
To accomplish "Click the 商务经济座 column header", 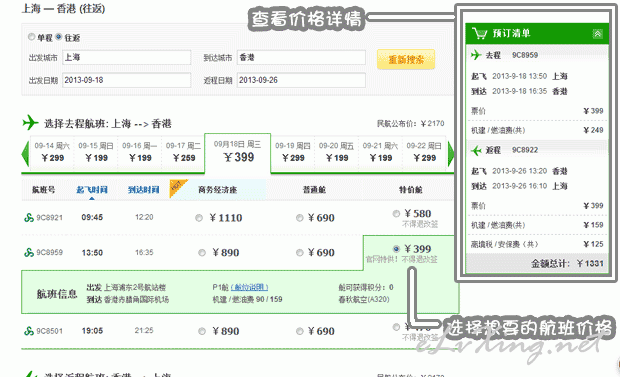I will pyautogui.click(x=217, y=190).
